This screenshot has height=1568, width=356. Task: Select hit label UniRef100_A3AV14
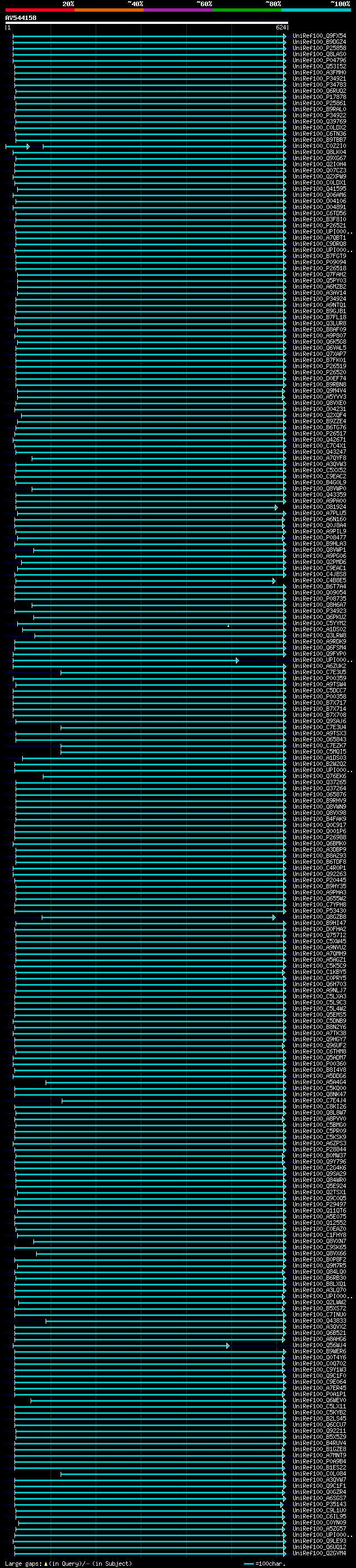319,293
